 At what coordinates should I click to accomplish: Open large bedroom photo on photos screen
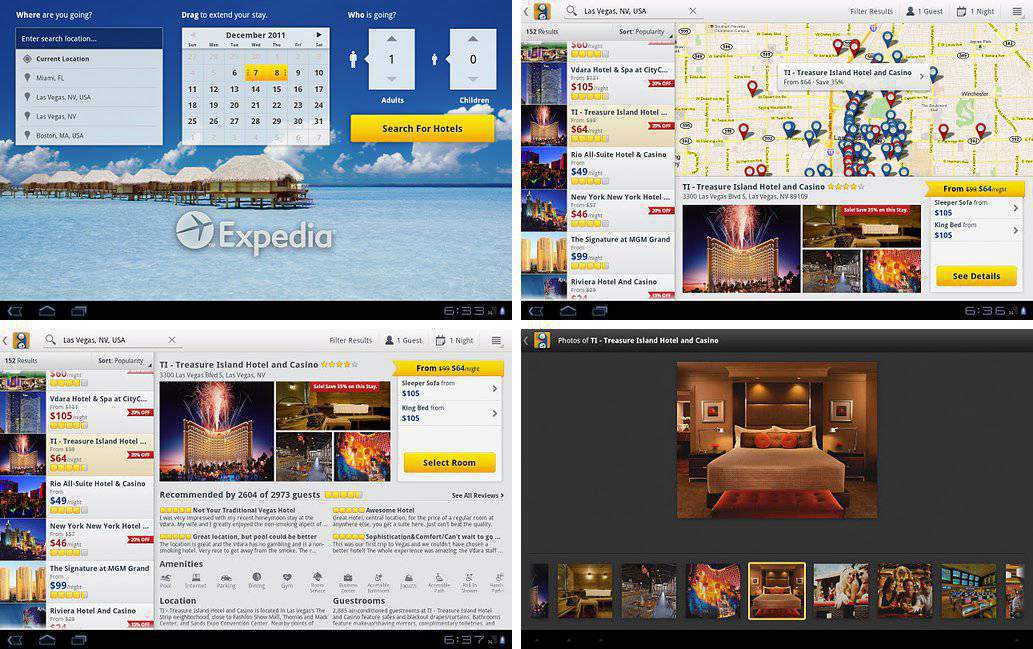click(777, 439)
